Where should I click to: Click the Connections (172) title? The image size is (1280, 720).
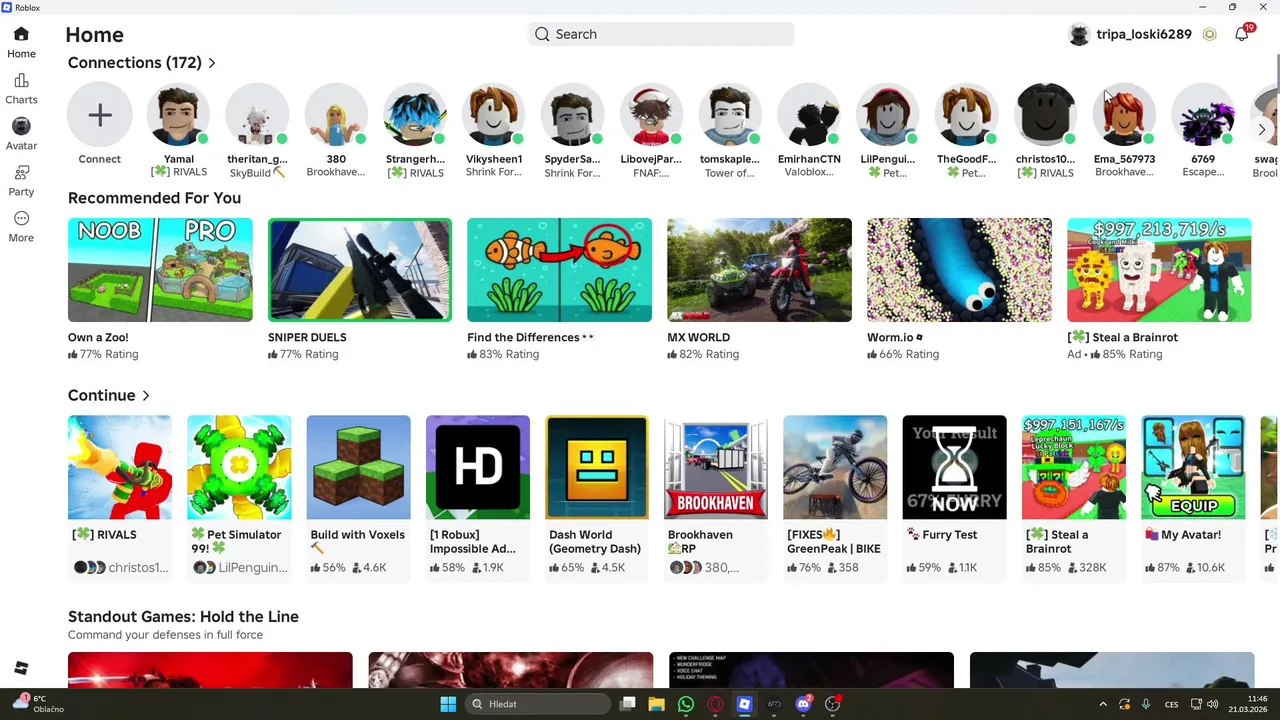(x=135, y=63)
